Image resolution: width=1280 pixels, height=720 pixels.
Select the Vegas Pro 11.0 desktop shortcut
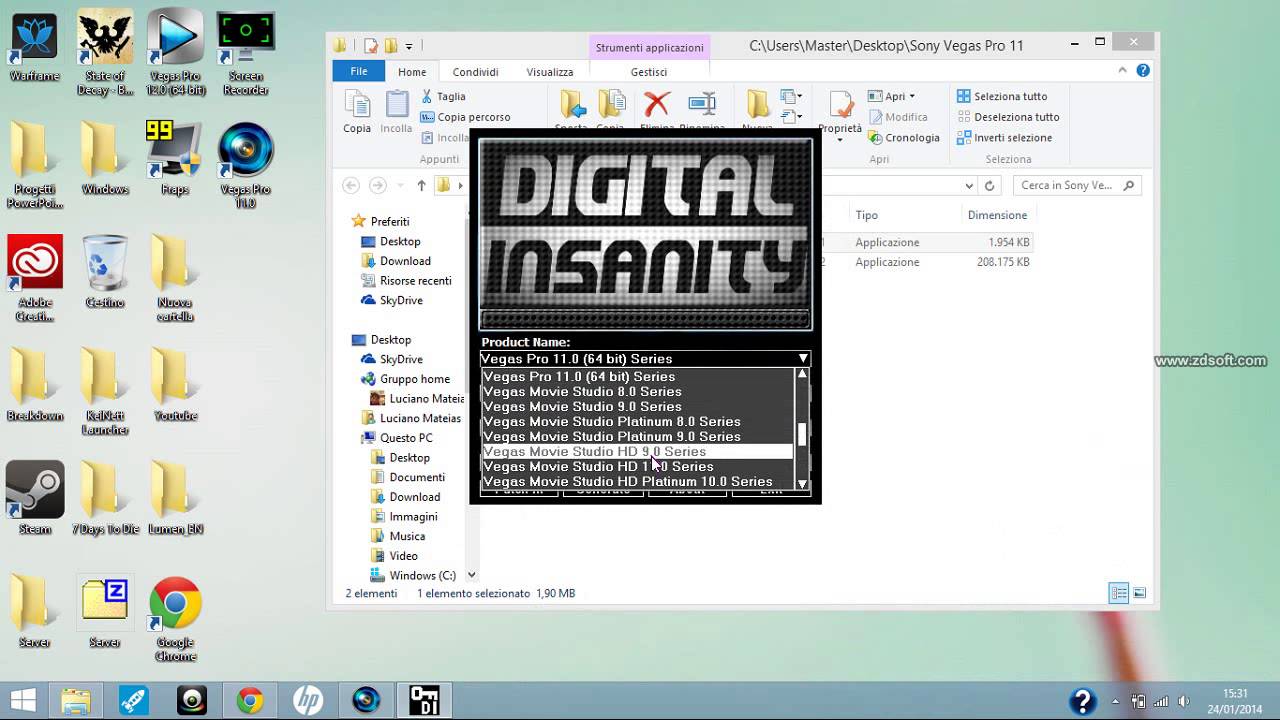click(x=245, y=165)
